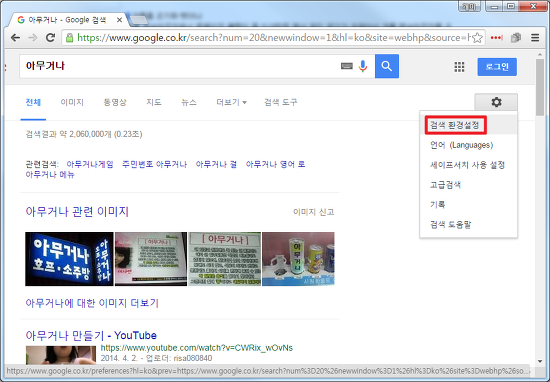Switch to the 동영상 tab
This screenshot has height=382, width=550.
(115, 102)
